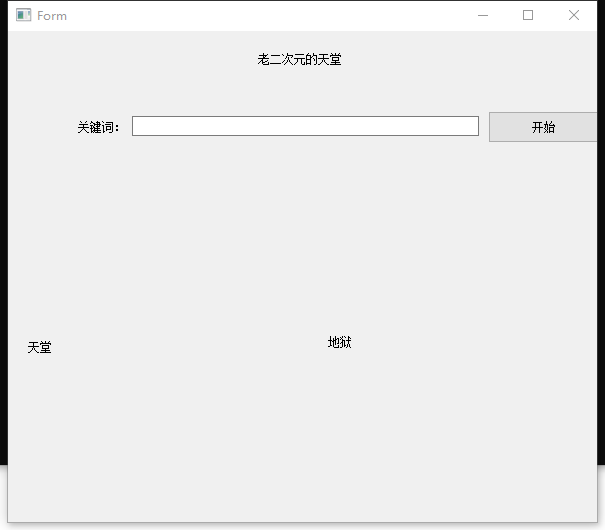Select the 天堂 label
Screen dimensions: 605x530
click(39, 347)
